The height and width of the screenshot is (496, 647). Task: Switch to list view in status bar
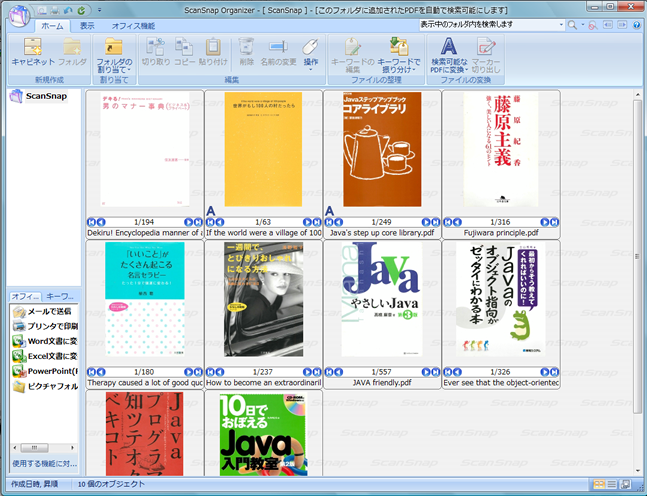click(x=612, y=484)
